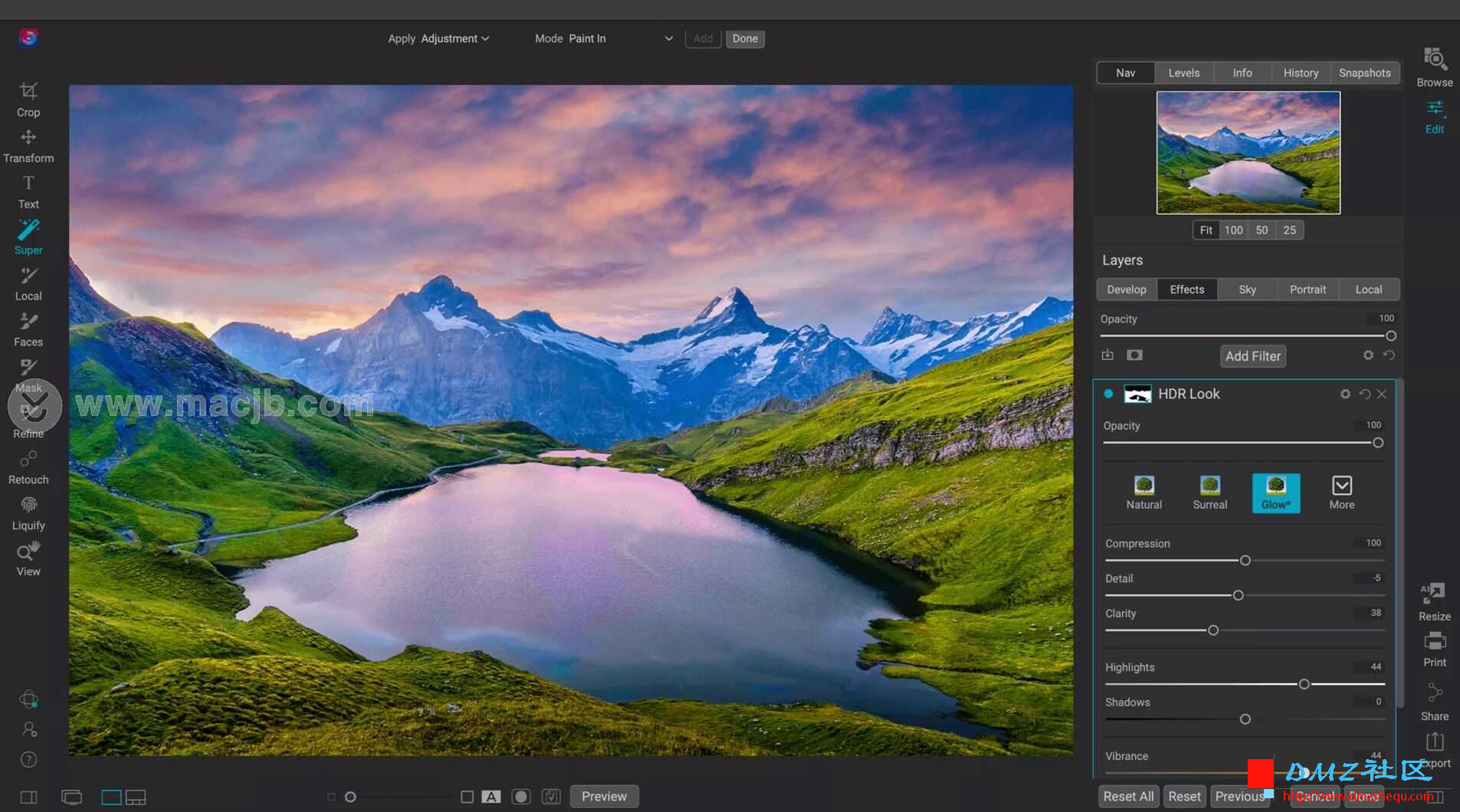1460x812 pixels.
Task: Click the Highlights slider handle
Action: click(1304, 684)
